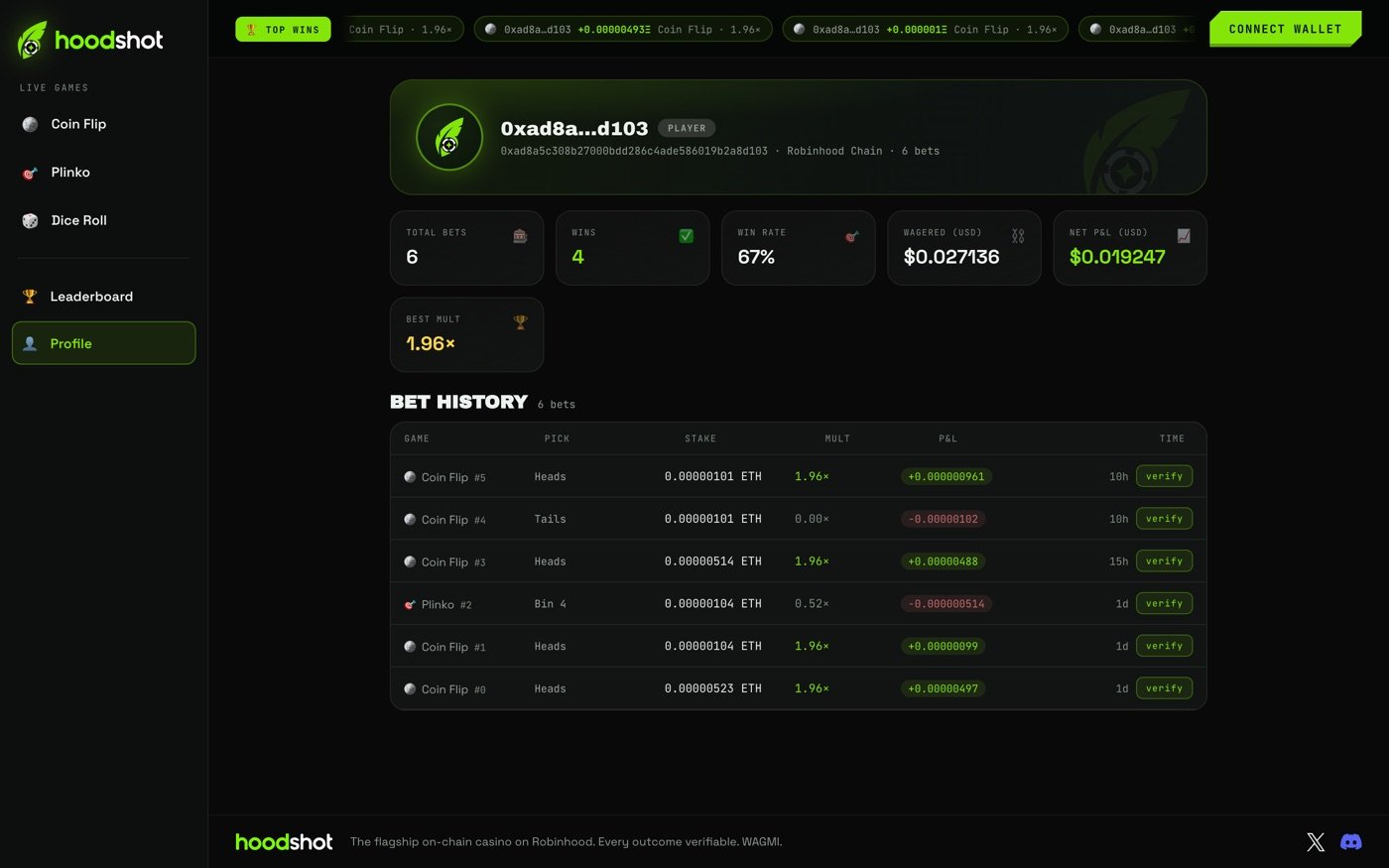
Task: Click the $0.019247 Net P&L value
Action: coord(1117,257)
